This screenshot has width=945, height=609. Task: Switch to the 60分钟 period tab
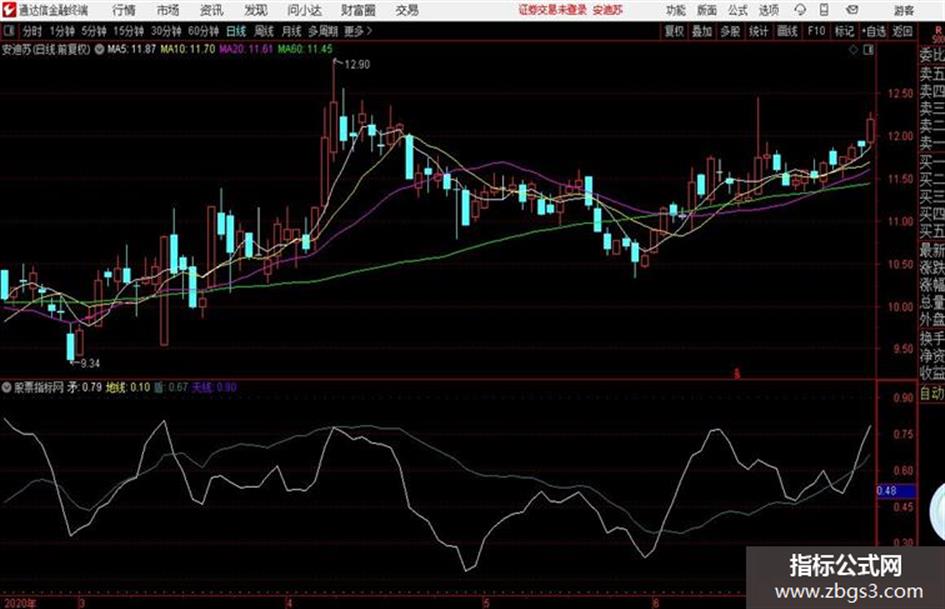tap(203, 31)
